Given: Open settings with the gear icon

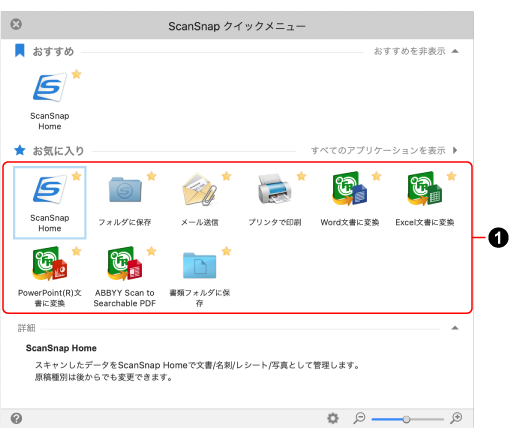Looking at the screenshot, I should (x=333, y=418).
